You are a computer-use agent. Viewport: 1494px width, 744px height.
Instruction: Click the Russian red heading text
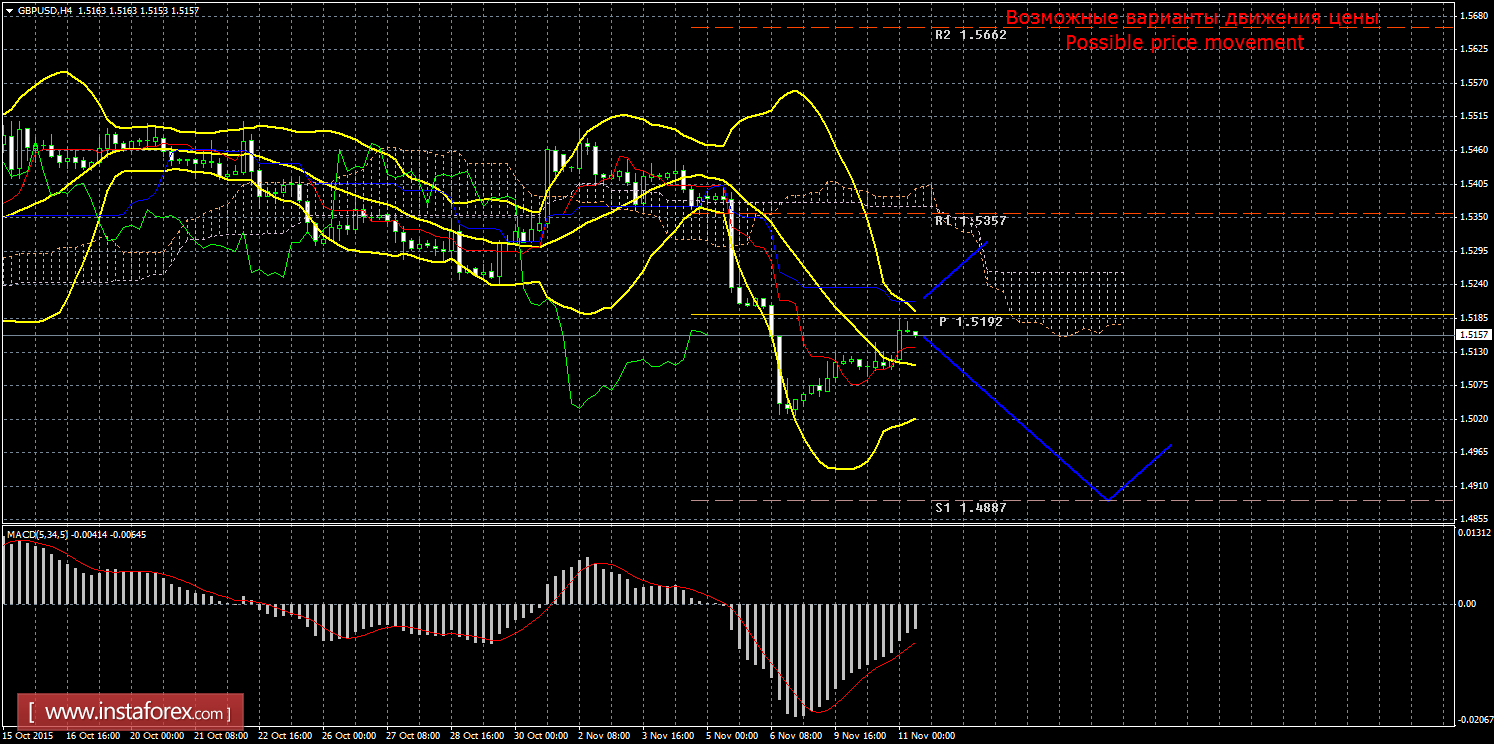point(1192,18)
